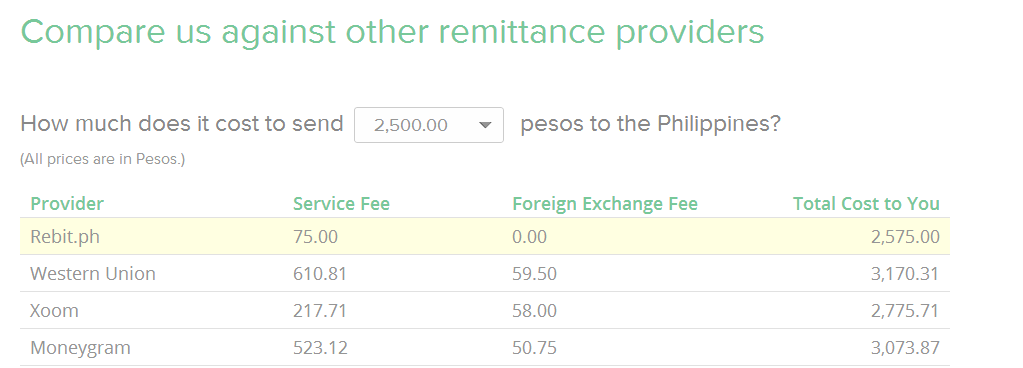Click the Moneygram provider name
1023x368 pixels.
point(80,348)
